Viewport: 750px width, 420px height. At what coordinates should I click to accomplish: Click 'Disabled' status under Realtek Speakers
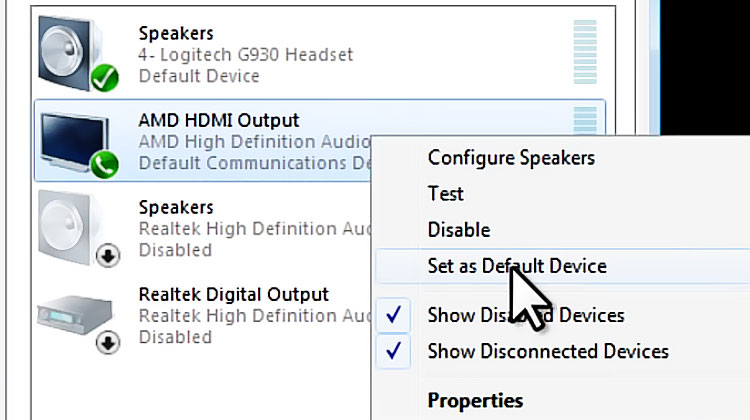[175, 250]
